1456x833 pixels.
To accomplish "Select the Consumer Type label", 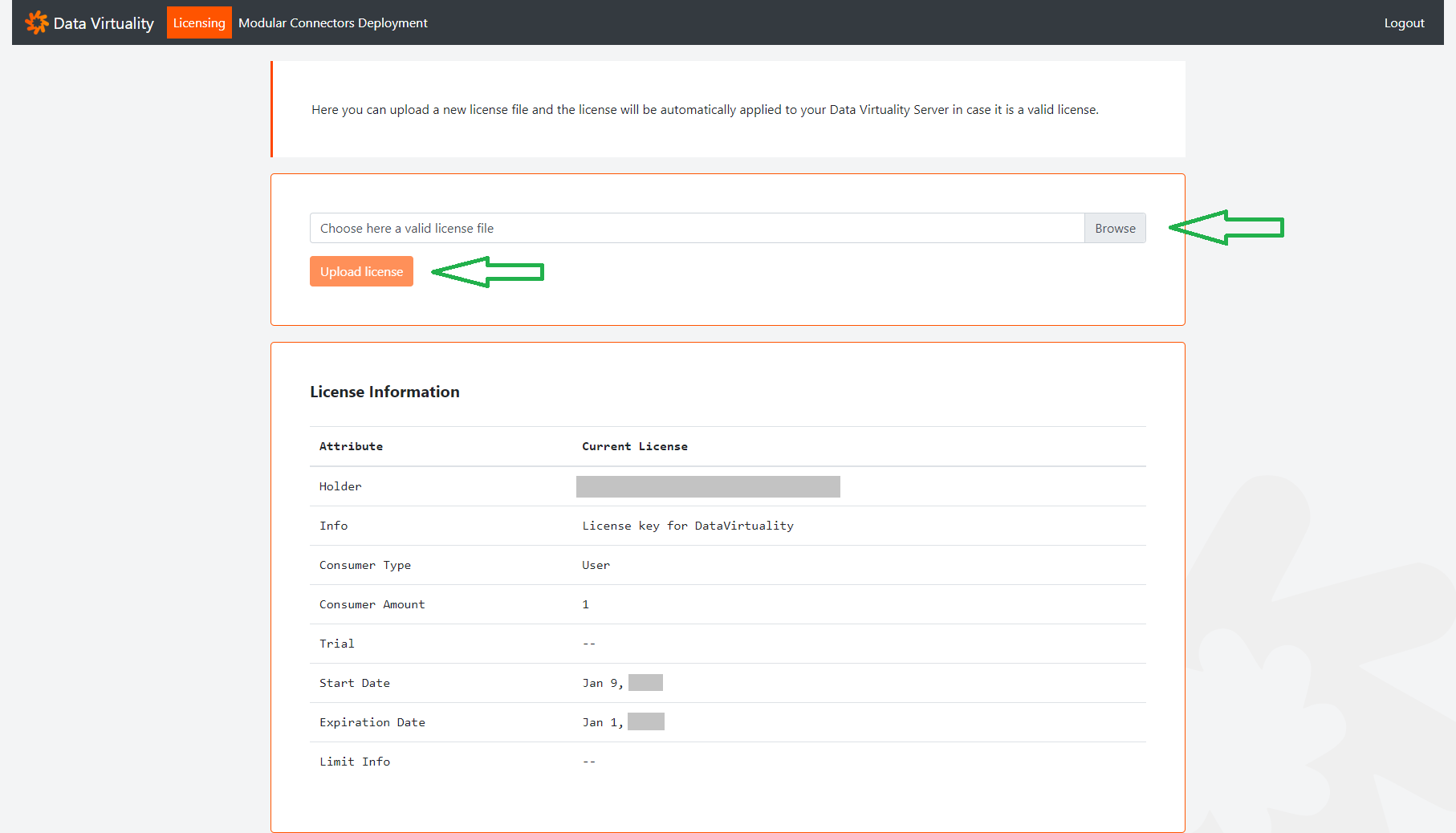I will tap(365, 565).
